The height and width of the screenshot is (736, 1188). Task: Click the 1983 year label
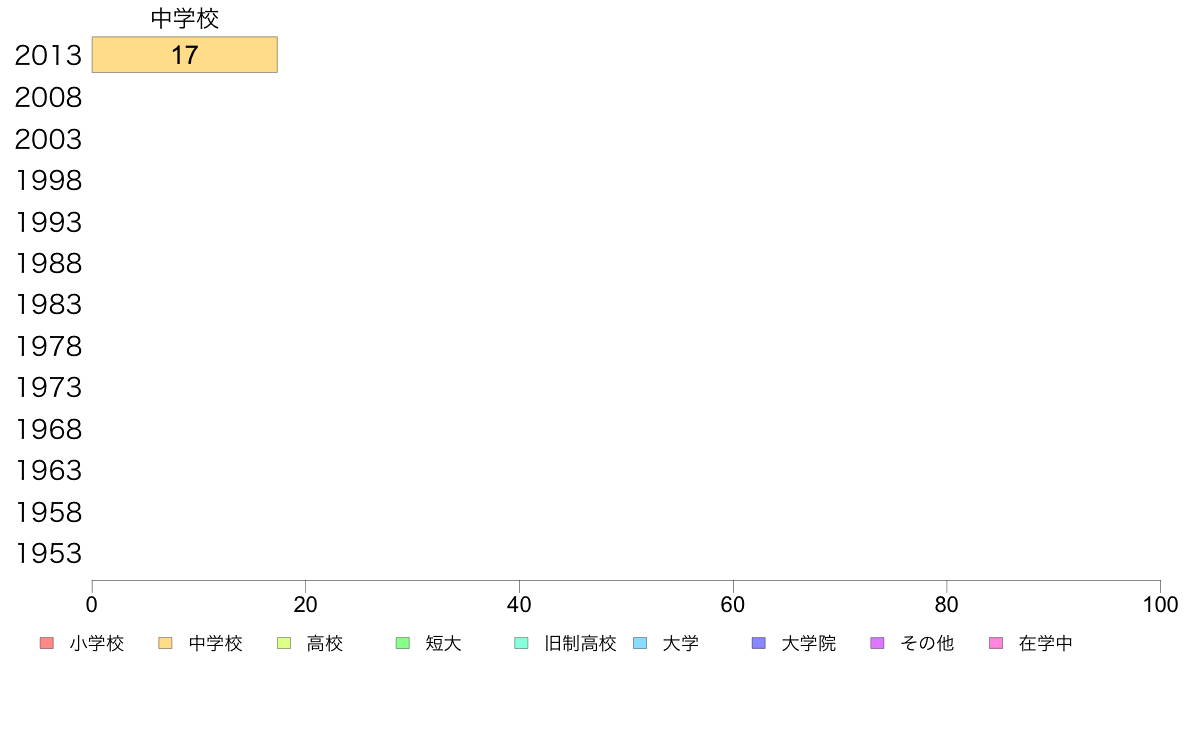[48, 305]
